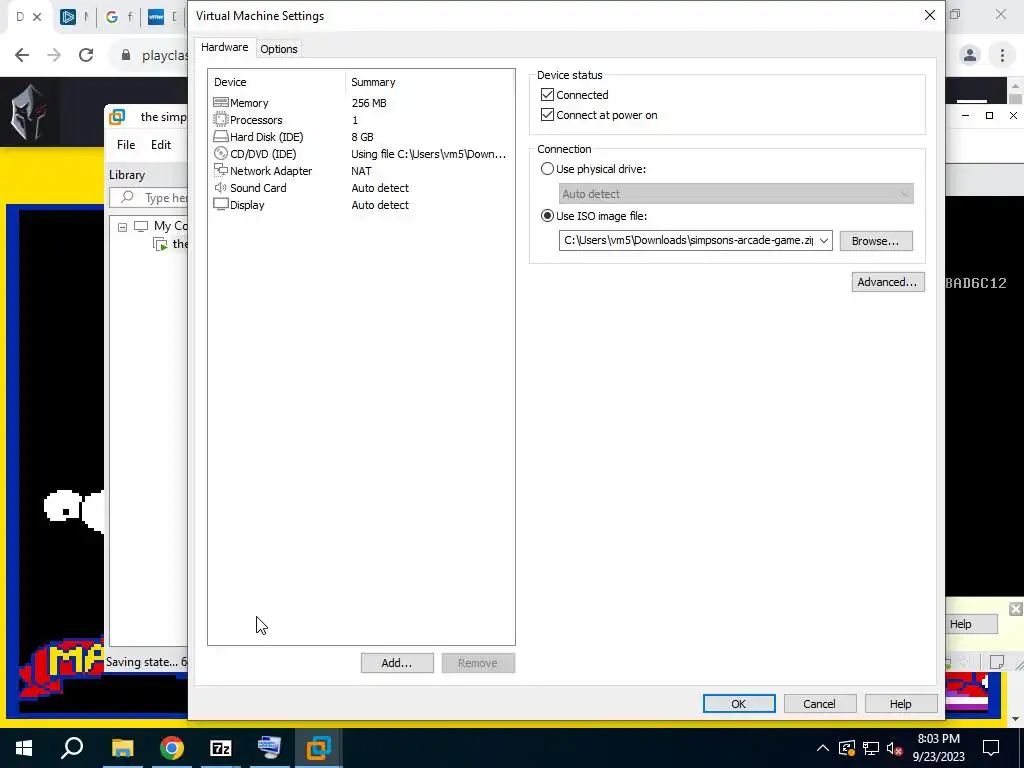Click Chrome back arrow
Screen dimensions: 1024x768
(x=22, y=55)
